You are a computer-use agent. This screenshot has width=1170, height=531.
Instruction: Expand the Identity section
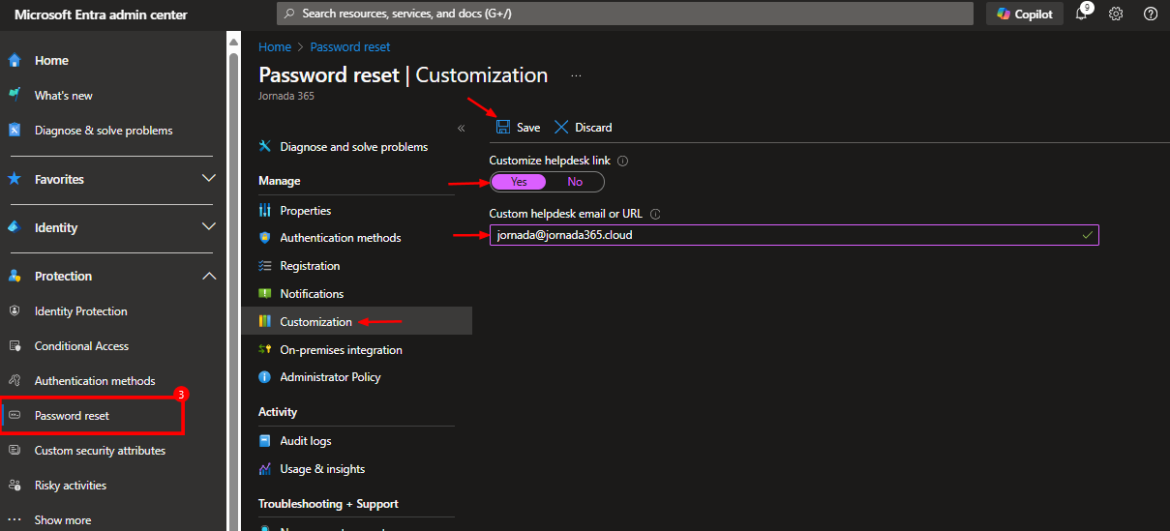(209, 227)
